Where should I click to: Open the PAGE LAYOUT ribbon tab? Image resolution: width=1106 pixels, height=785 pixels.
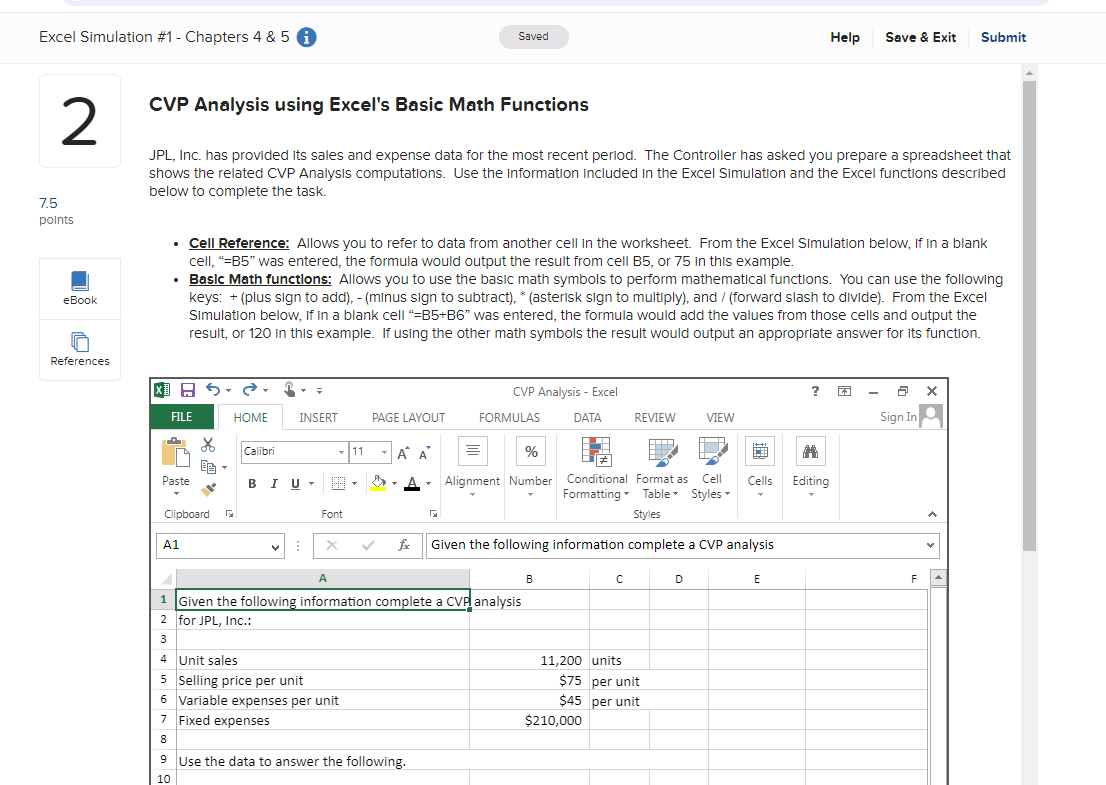[x=407, y=417]
